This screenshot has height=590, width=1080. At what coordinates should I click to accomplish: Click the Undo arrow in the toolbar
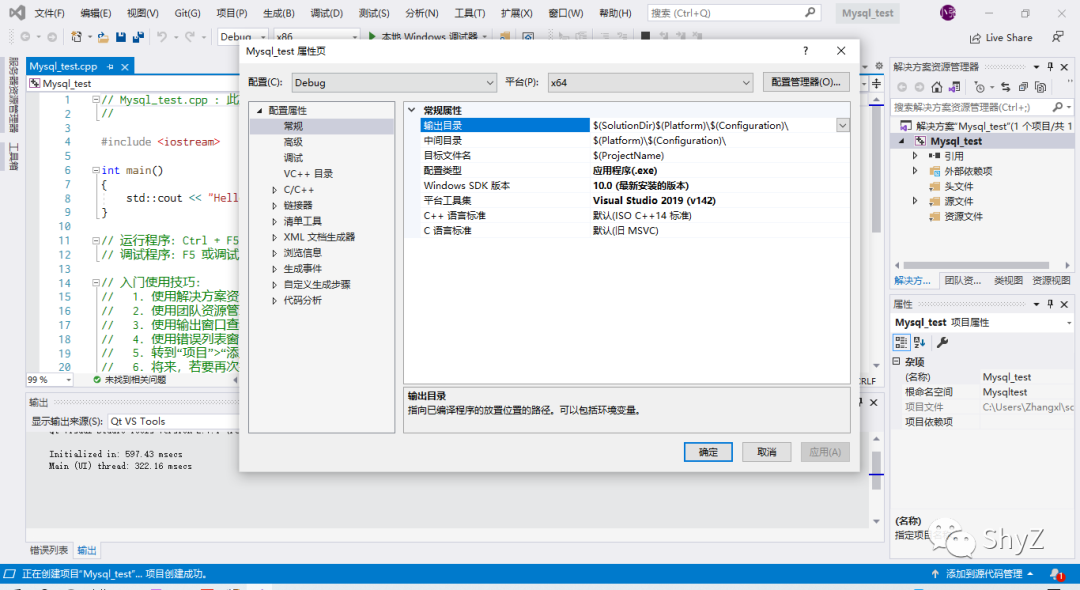point(161,37)
